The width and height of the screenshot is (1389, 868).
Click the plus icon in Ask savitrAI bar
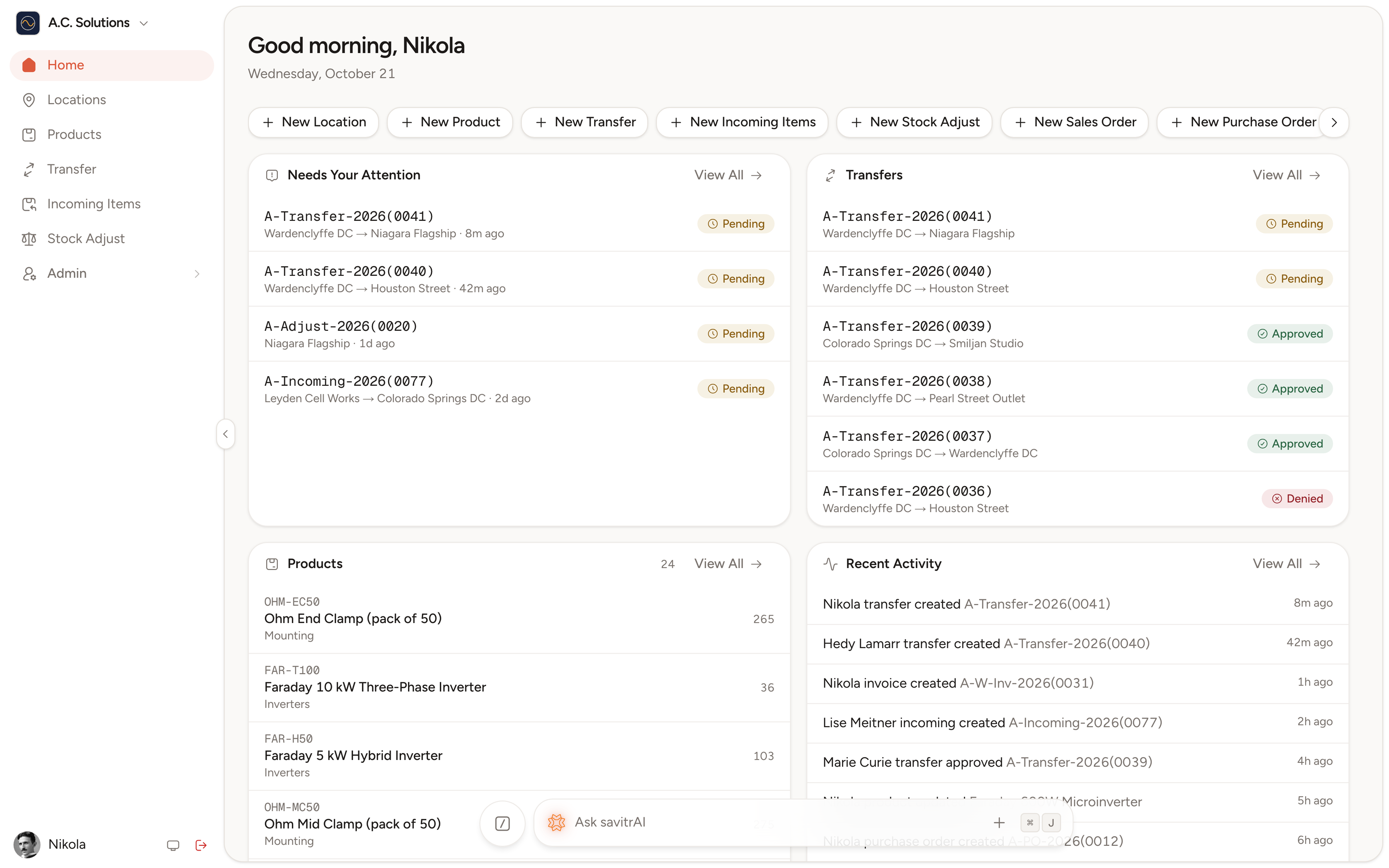[999, 823]
